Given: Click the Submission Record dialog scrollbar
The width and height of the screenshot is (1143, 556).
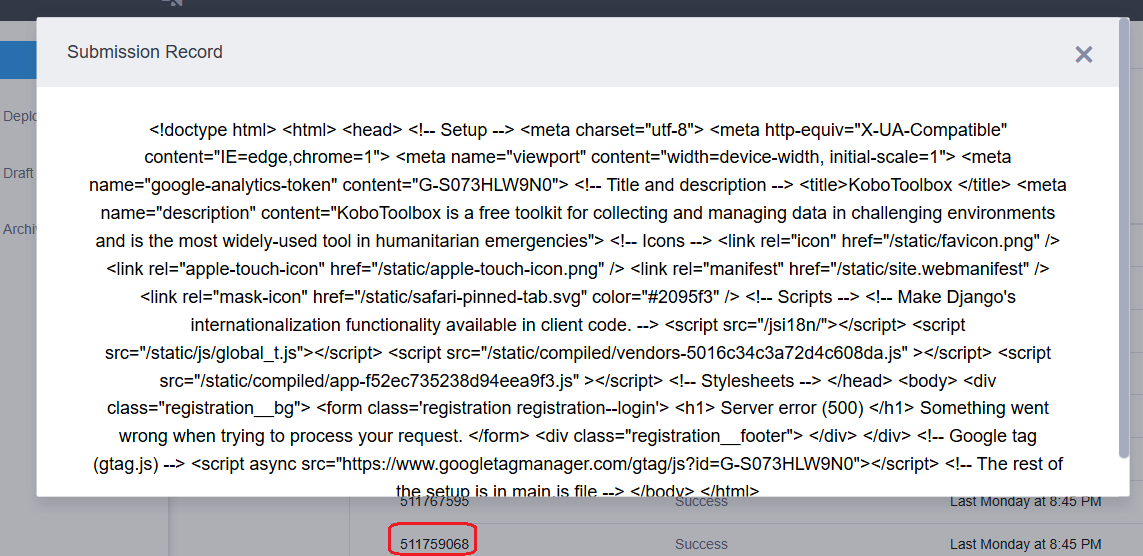Looking at the screenshot, I should point(1123,238).
